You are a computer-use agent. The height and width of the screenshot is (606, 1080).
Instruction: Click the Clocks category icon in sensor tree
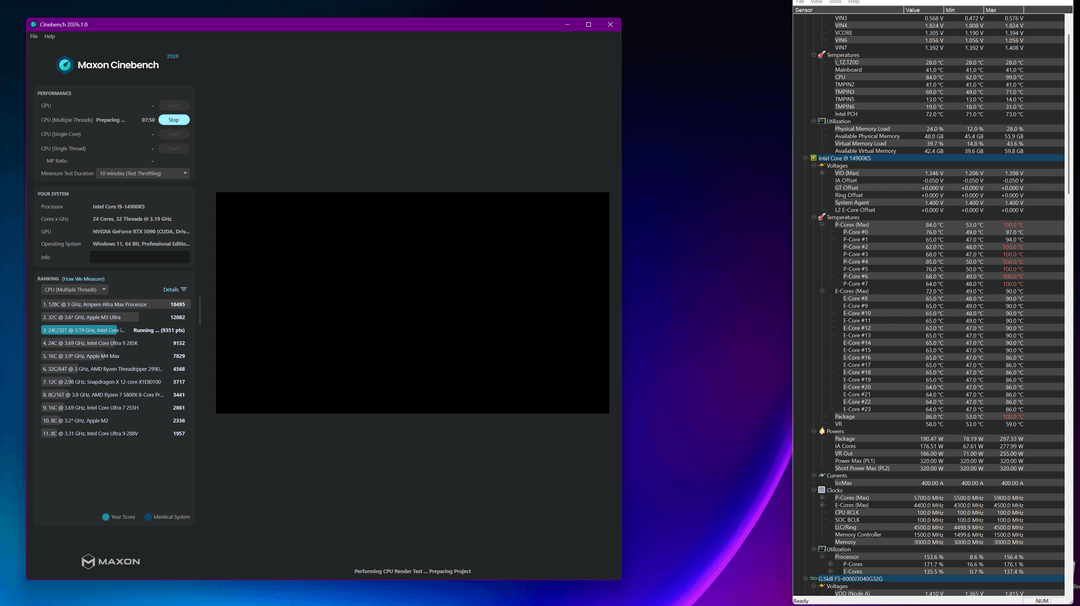tap(821, 490)
